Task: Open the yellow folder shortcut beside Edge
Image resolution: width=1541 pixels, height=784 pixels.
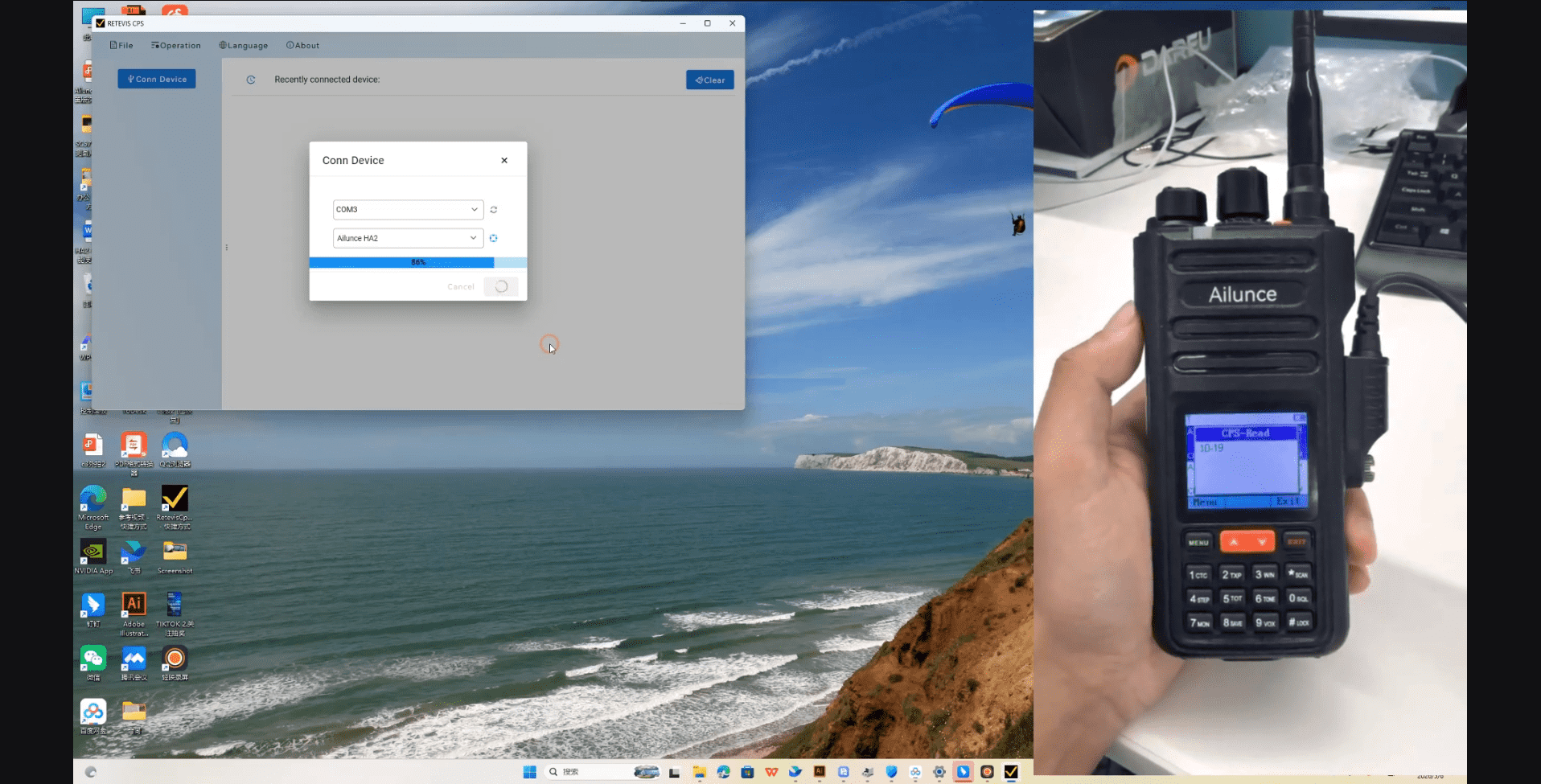Action: (134, 507)
